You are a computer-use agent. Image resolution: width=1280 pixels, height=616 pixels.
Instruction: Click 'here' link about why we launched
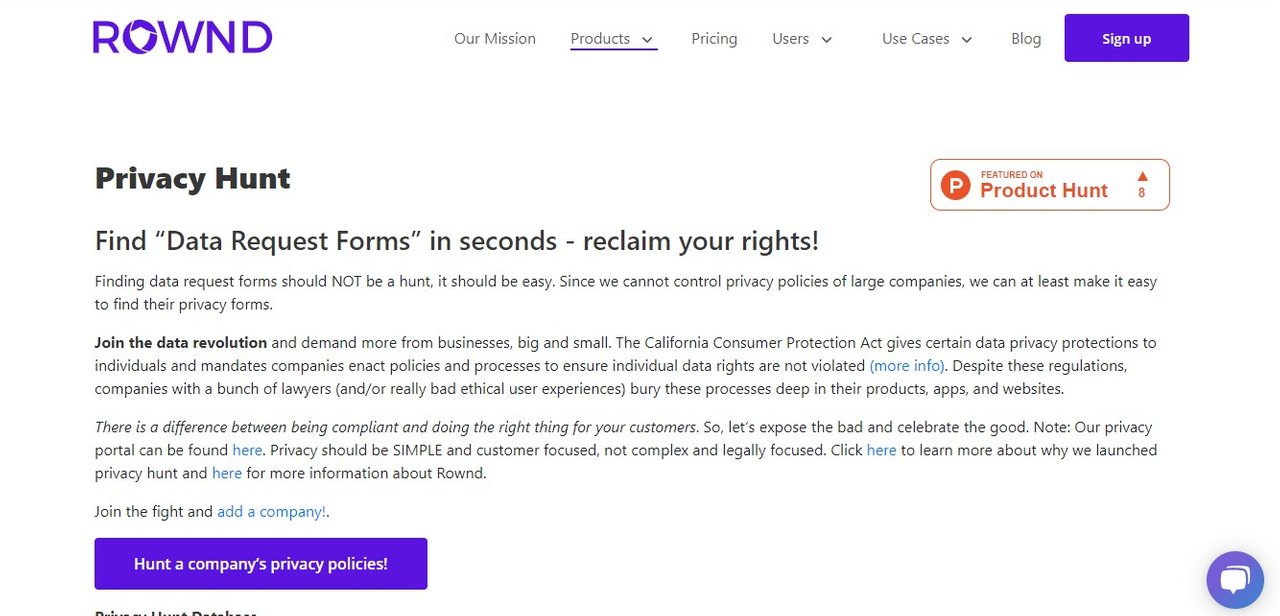coord(881,451)
